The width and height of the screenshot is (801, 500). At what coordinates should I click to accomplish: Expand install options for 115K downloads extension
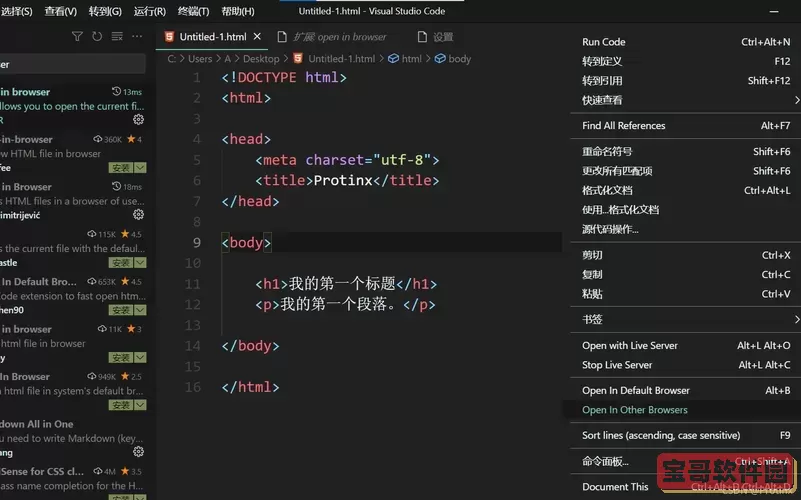pos(140,263)
